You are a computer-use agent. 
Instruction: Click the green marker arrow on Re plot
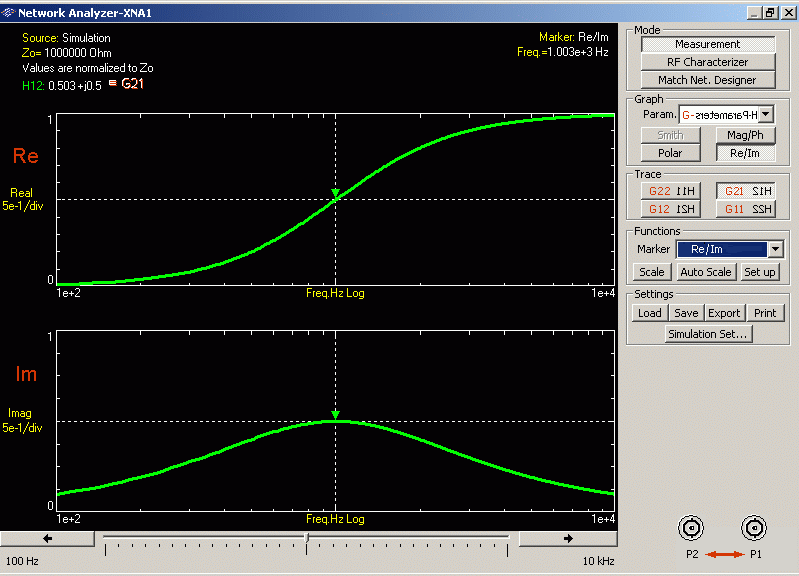(335, 193)
